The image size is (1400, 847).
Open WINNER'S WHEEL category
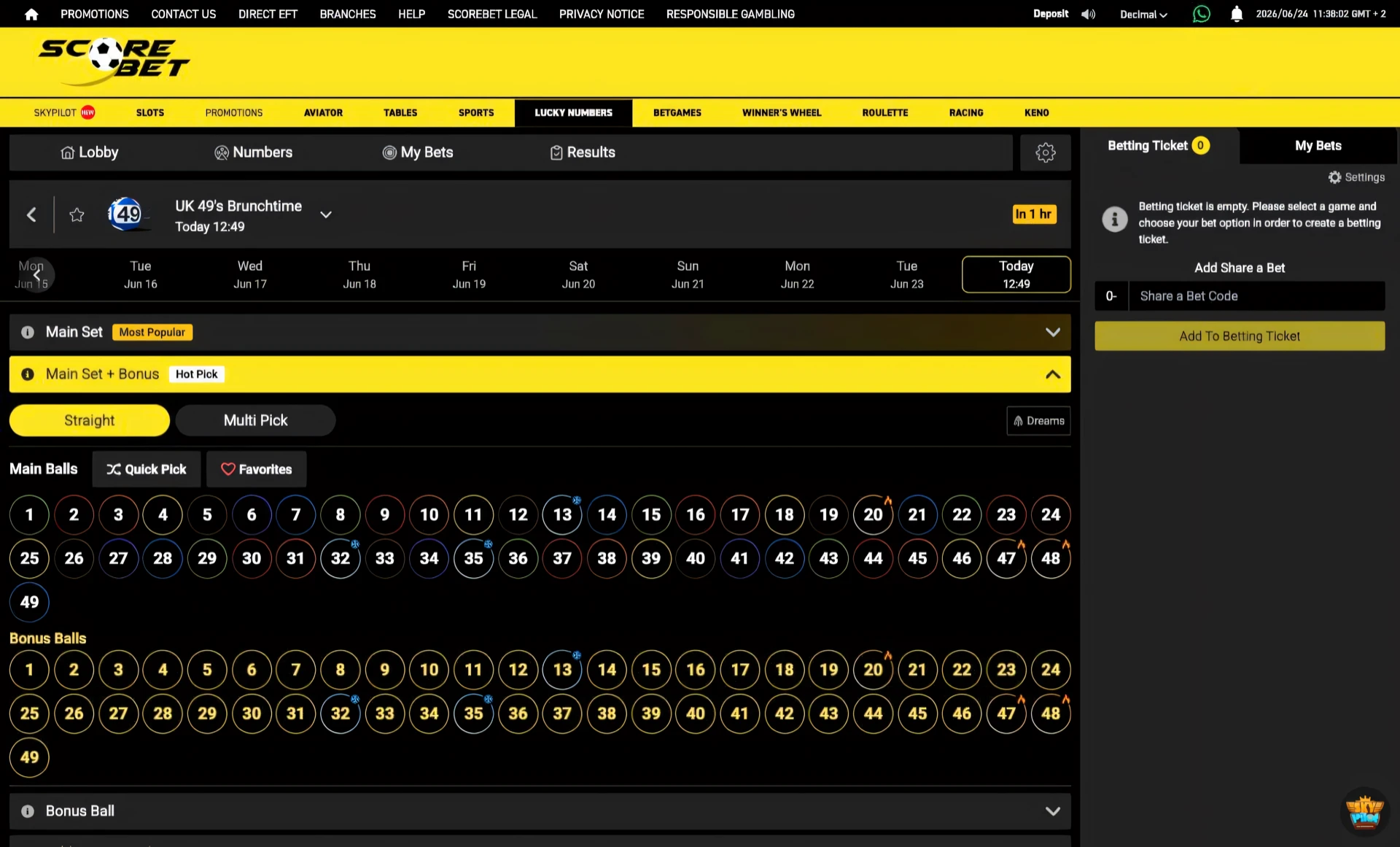coord(782,112)
